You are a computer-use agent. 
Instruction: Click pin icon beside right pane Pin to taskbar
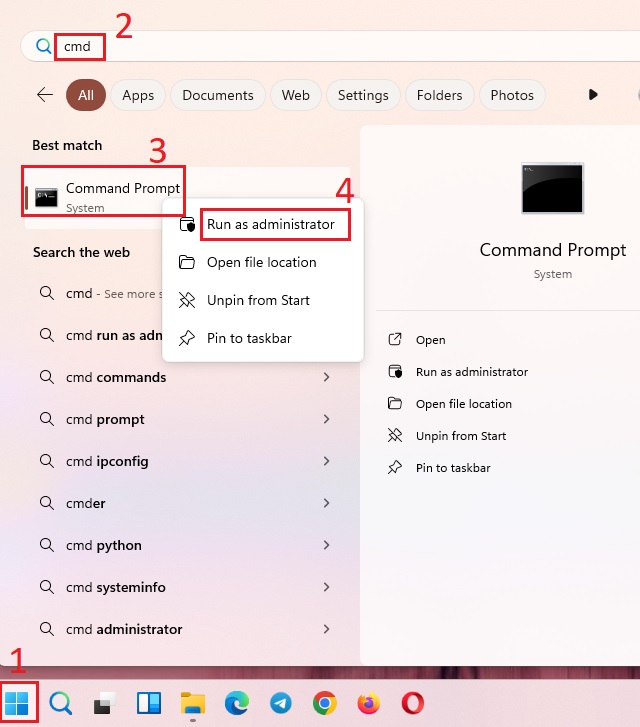click(395, 467)
